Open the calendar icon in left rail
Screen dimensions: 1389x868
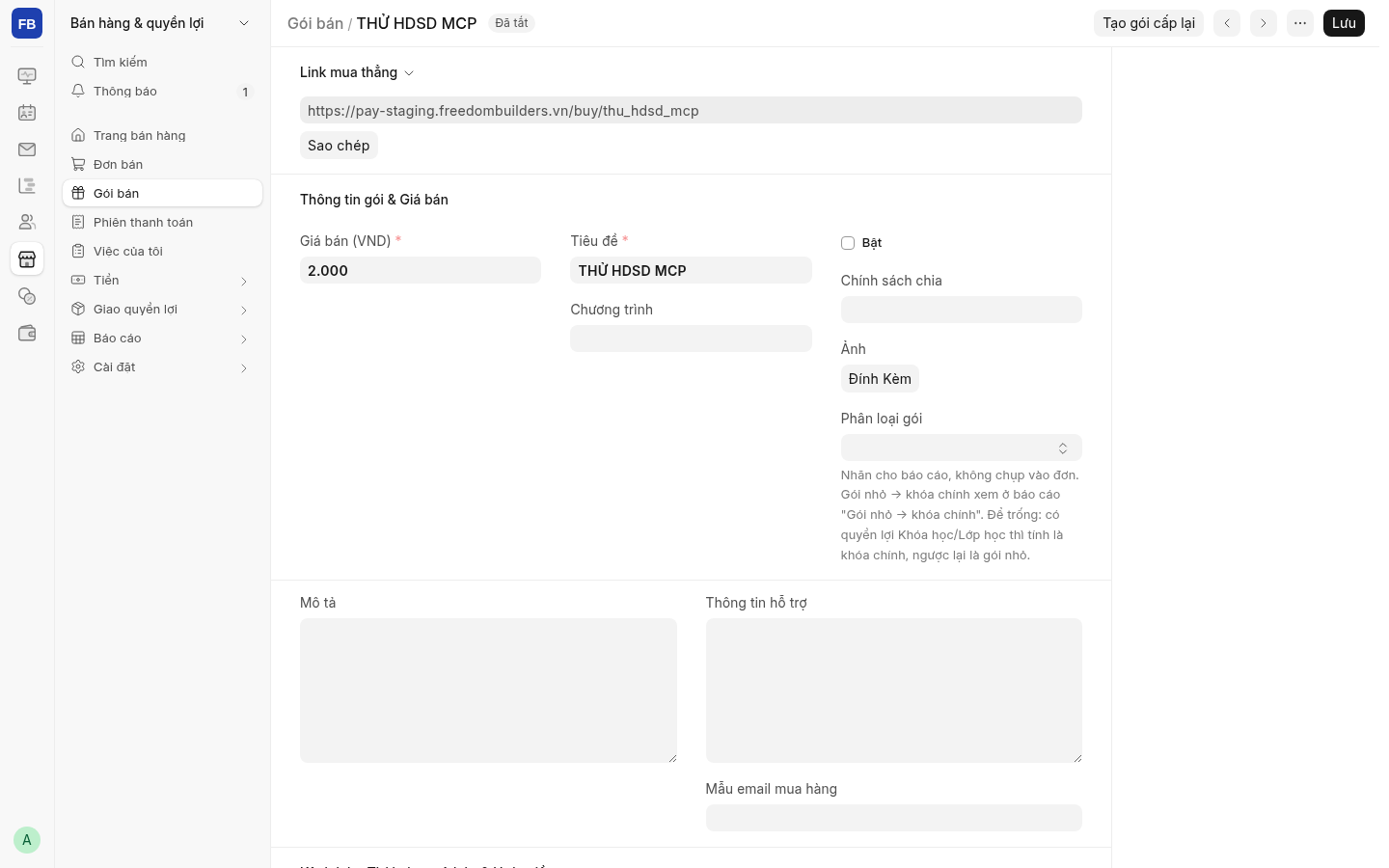(x=27, y=113)
